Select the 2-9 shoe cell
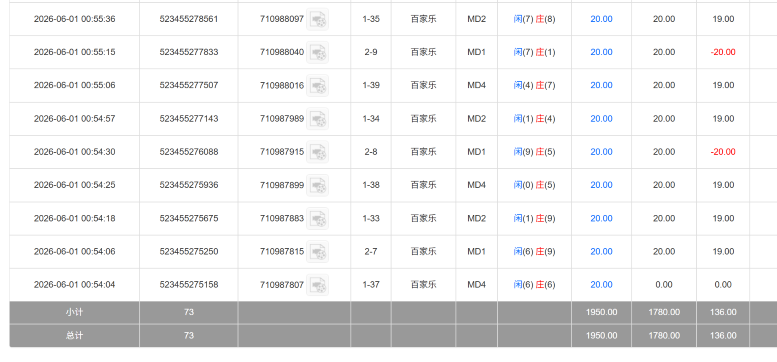 tap(371, 52)
